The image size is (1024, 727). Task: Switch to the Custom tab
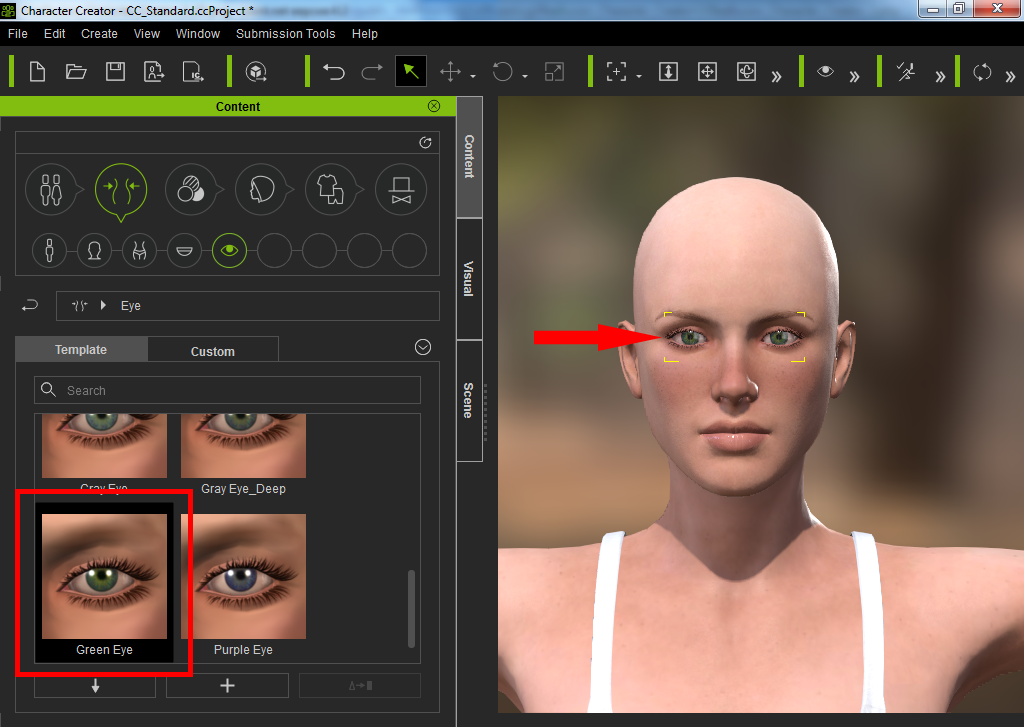tap(212, 351)
